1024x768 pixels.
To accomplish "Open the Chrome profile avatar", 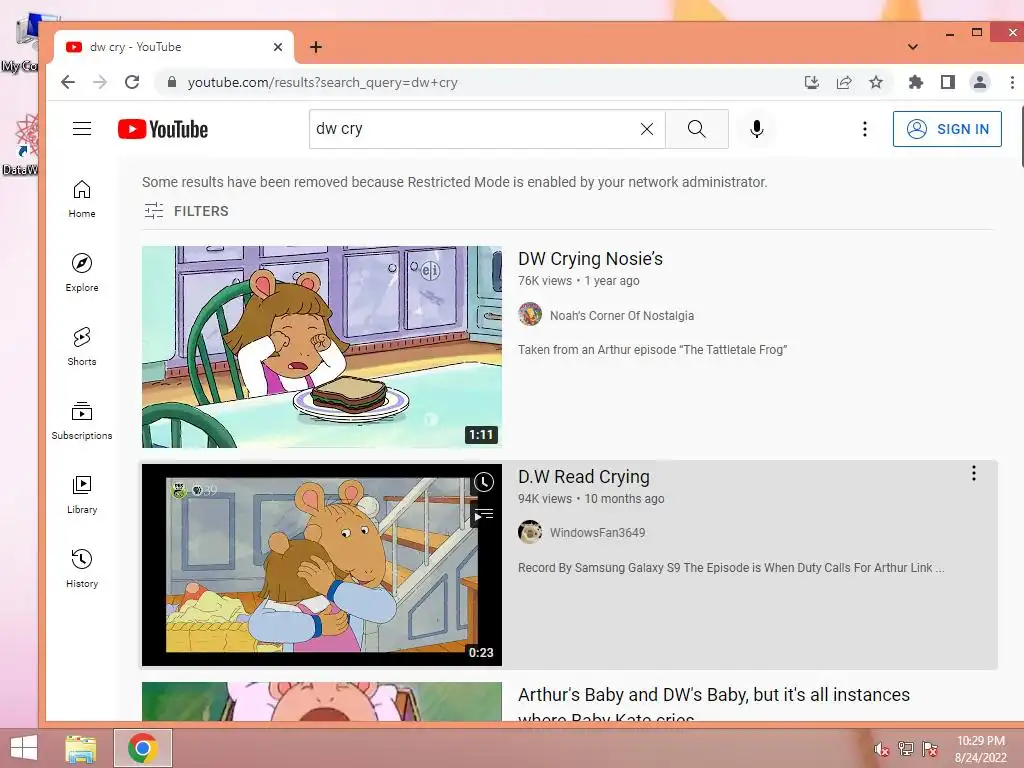I will [x=980, y=82].
